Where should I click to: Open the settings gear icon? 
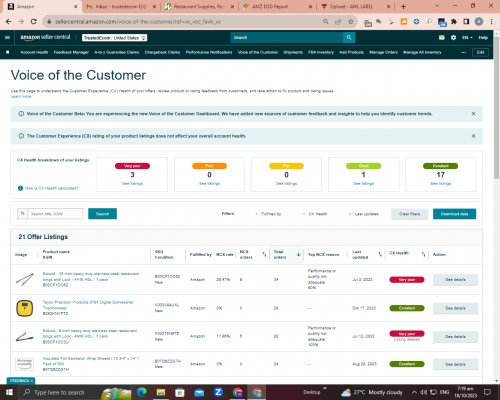click(x=453, y=37)
